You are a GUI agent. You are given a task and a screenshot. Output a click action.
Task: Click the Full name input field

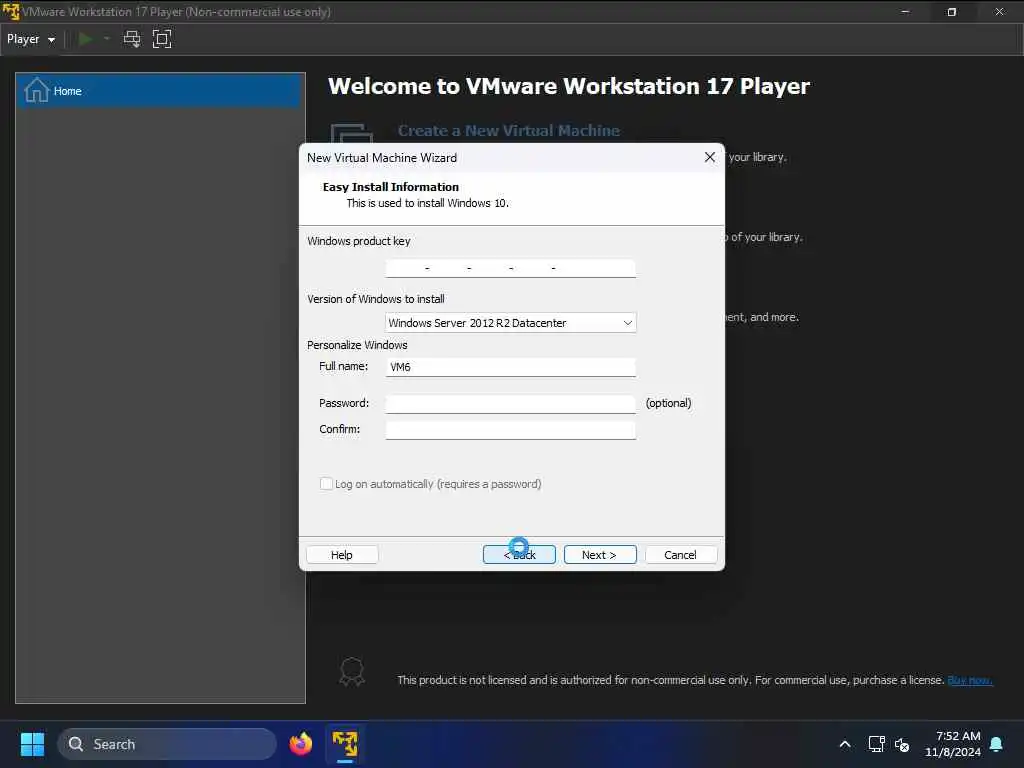(x=510, y=367)
